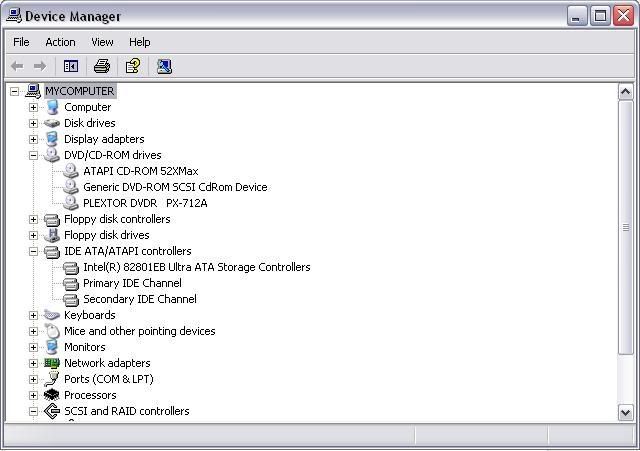The image size is (640, 451).
Task: Expand the Floppy disk drives node
Action: click(x=33, y=235)
